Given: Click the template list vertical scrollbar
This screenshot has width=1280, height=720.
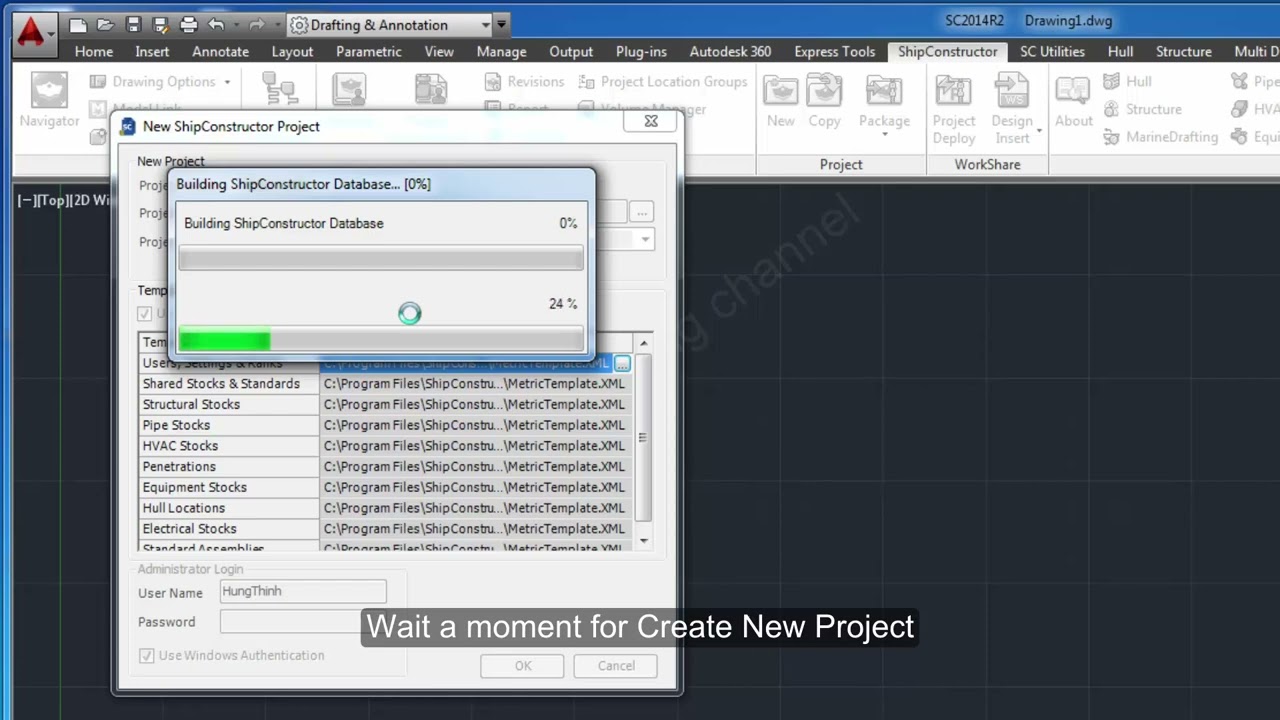Looking at the screenshot, I should (x=643, y=441).
